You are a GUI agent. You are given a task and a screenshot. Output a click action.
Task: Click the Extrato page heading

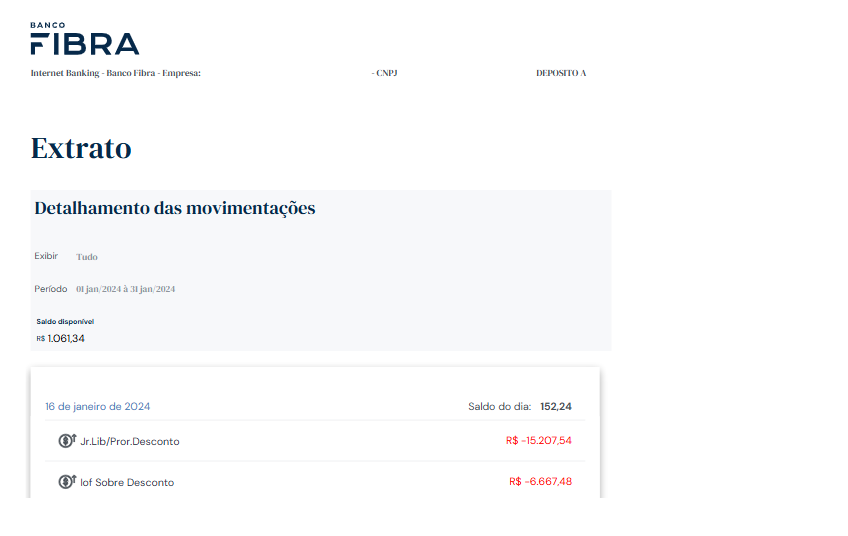(81, 148)
